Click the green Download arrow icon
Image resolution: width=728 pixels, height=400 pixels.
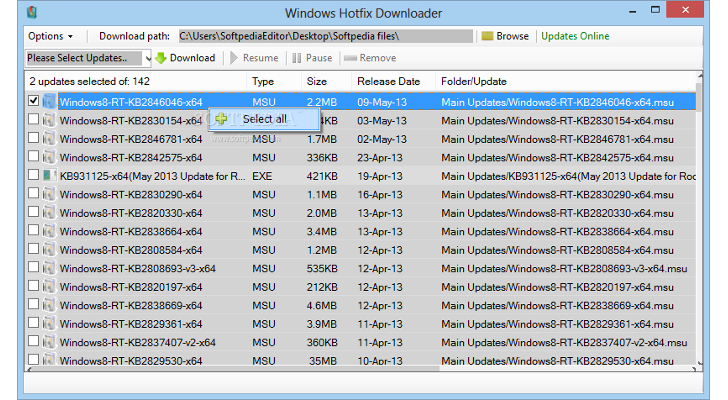click(x=160, y=58)
